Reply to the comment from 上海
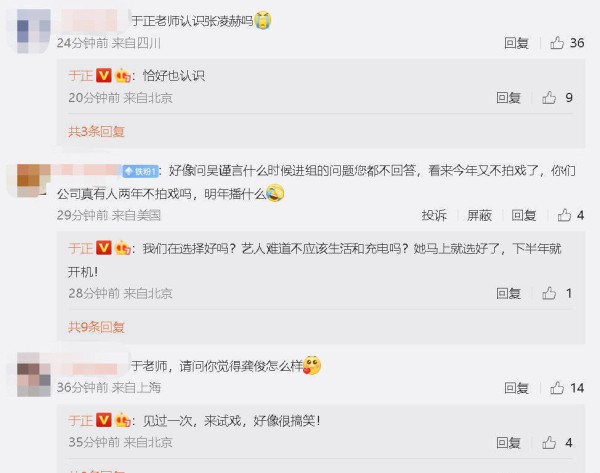Viewport: 600px width, 473px height. [x=517, y=388]
